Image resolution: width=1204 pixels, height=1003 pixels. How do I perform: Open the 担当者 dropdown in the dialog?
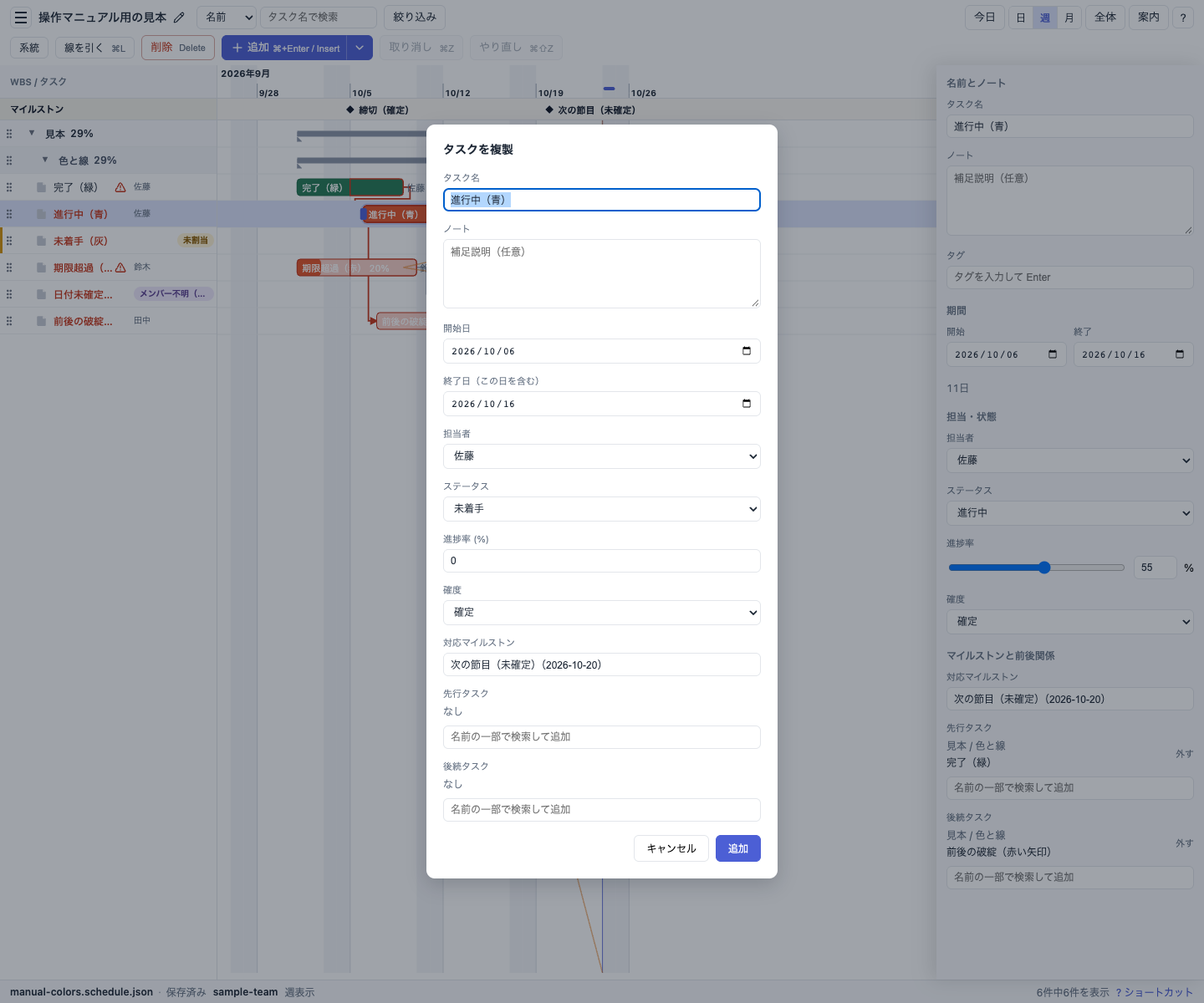602,456
